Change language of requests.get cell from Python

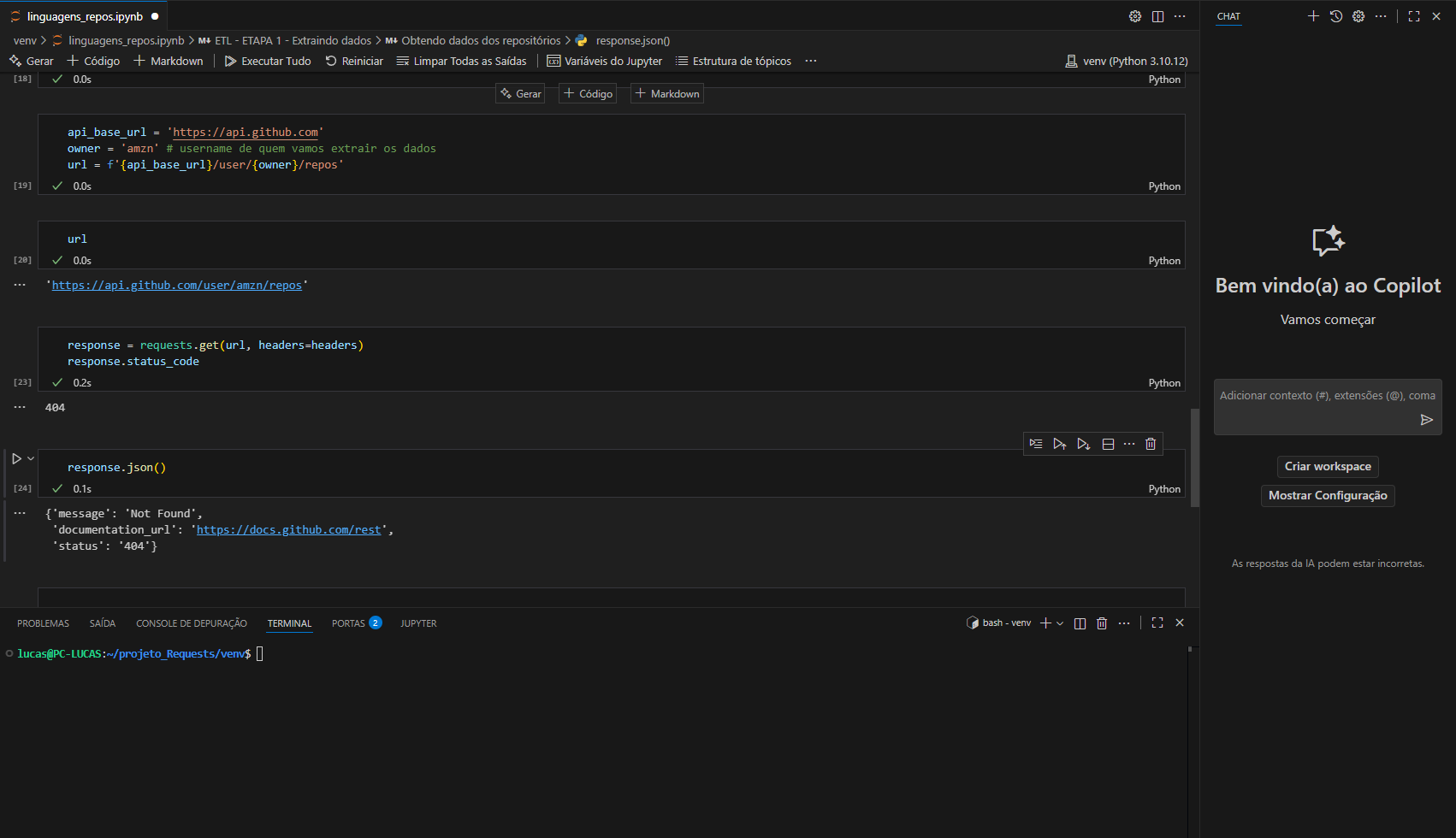[1164, 383]
